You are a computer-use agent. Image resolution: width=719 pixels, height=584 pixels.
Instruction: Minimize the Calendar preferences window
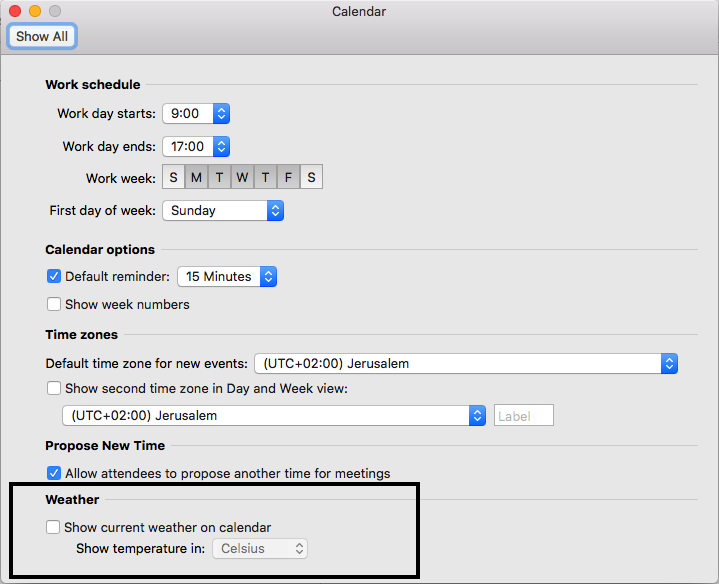(35, 11)
